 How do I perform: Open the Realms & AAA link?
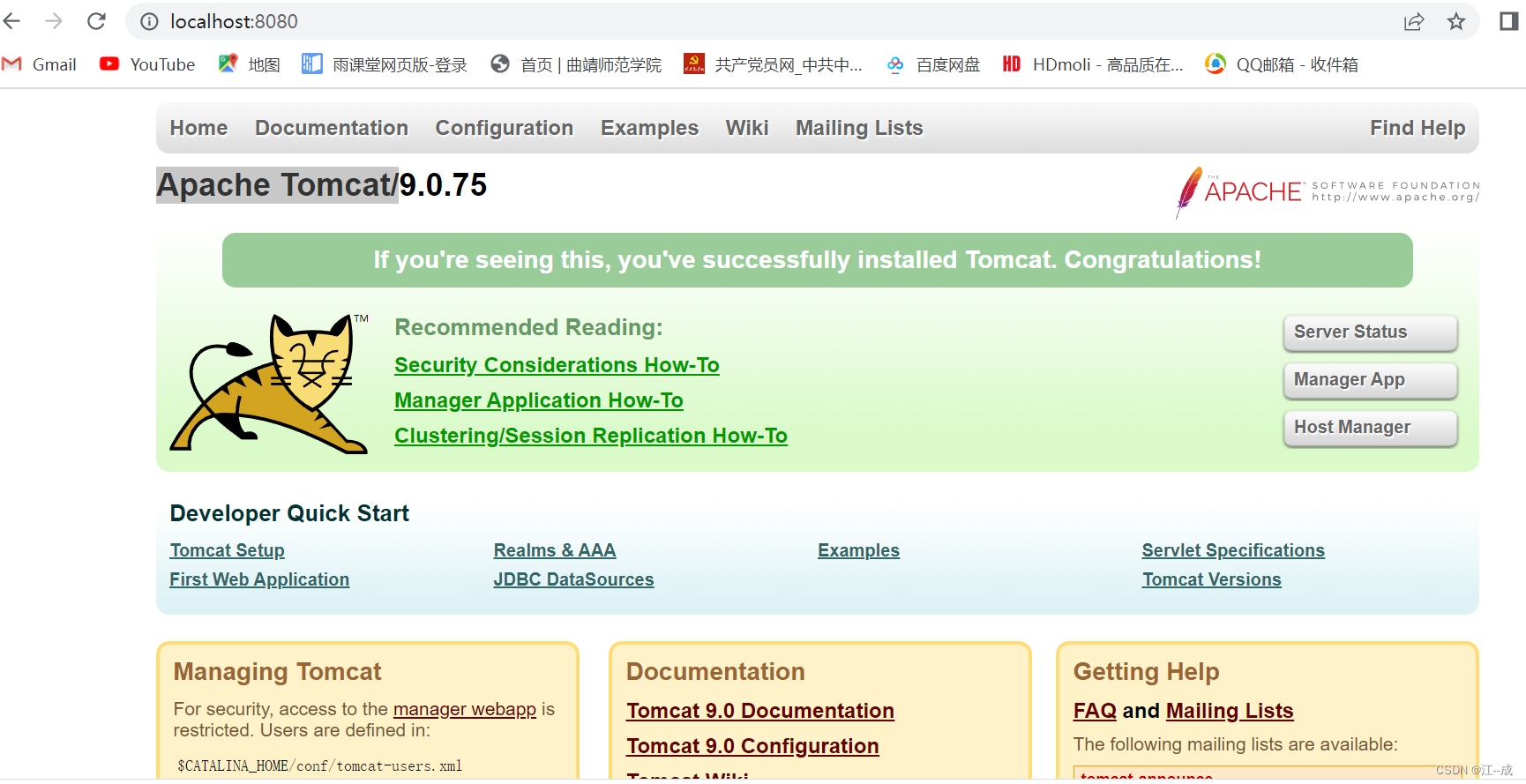[x=555, y=550]
